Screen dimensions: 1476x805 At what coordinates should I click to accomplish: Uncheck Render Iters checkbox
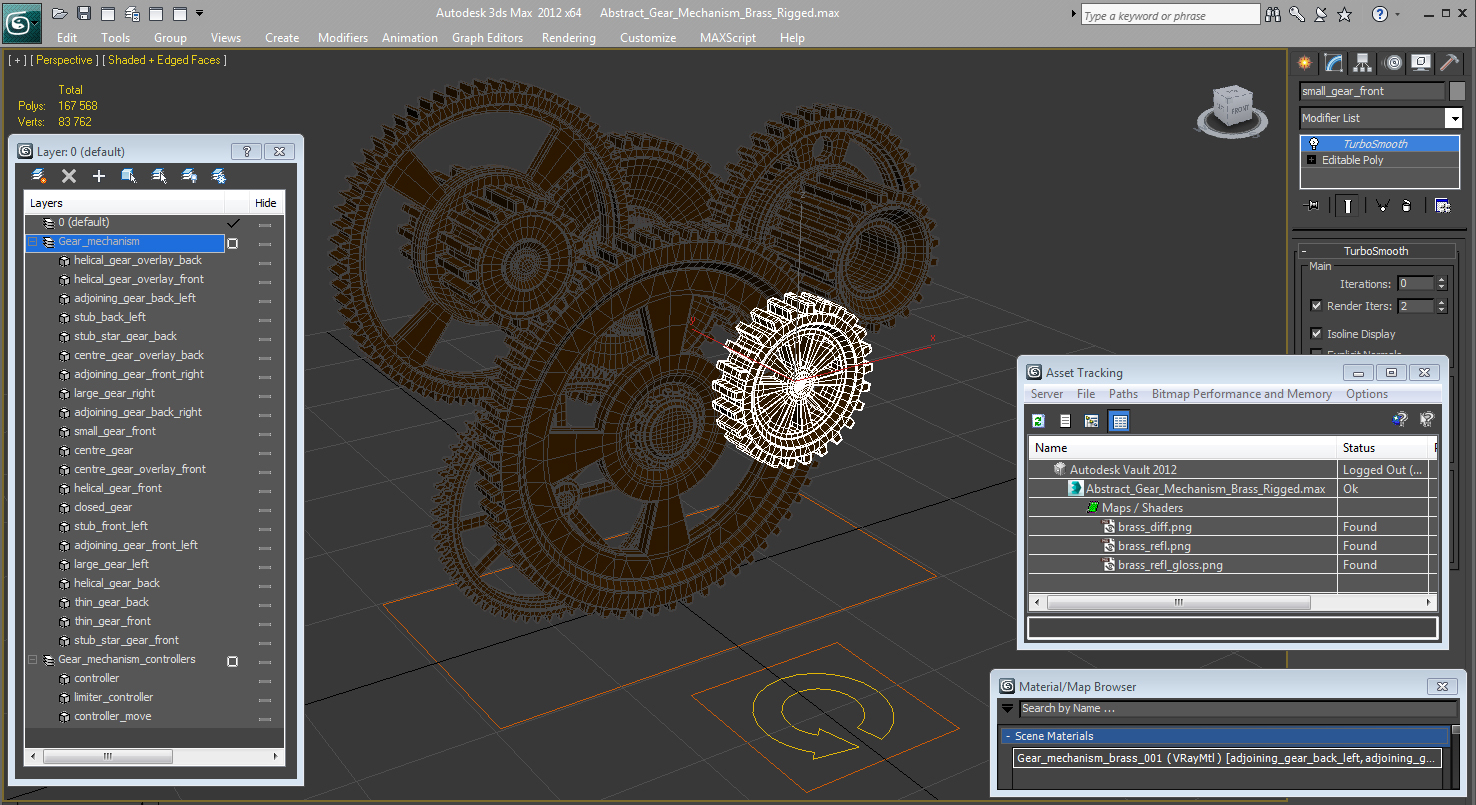(x=1316, y=306)
